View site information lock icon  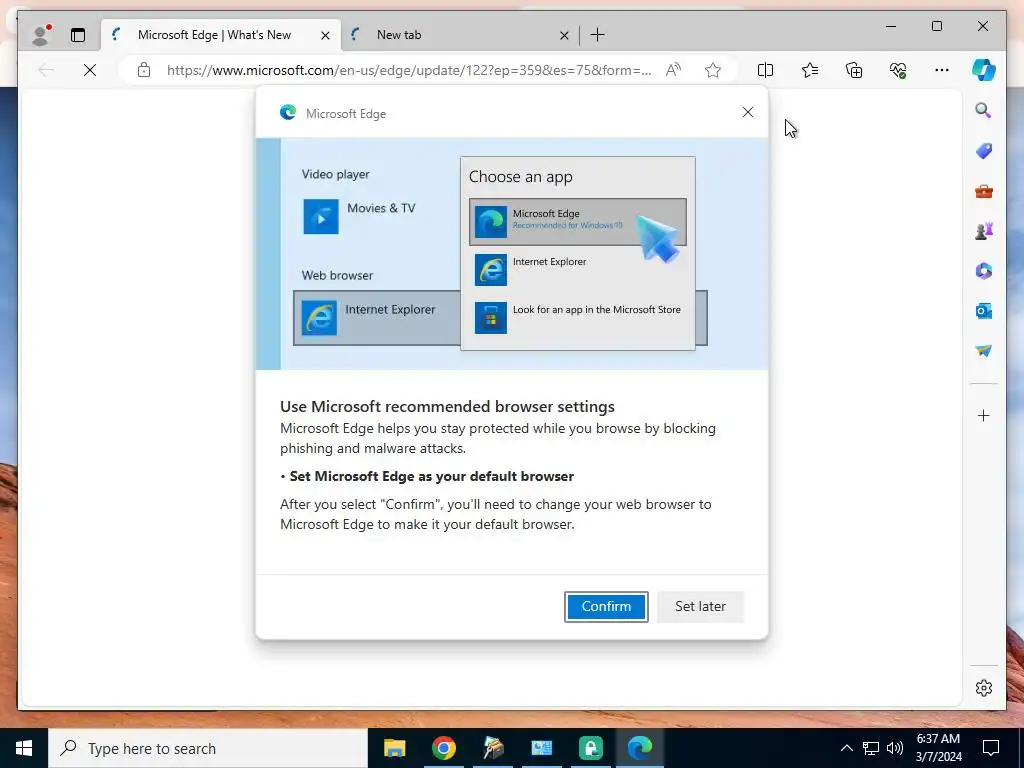tap(144, 70)
